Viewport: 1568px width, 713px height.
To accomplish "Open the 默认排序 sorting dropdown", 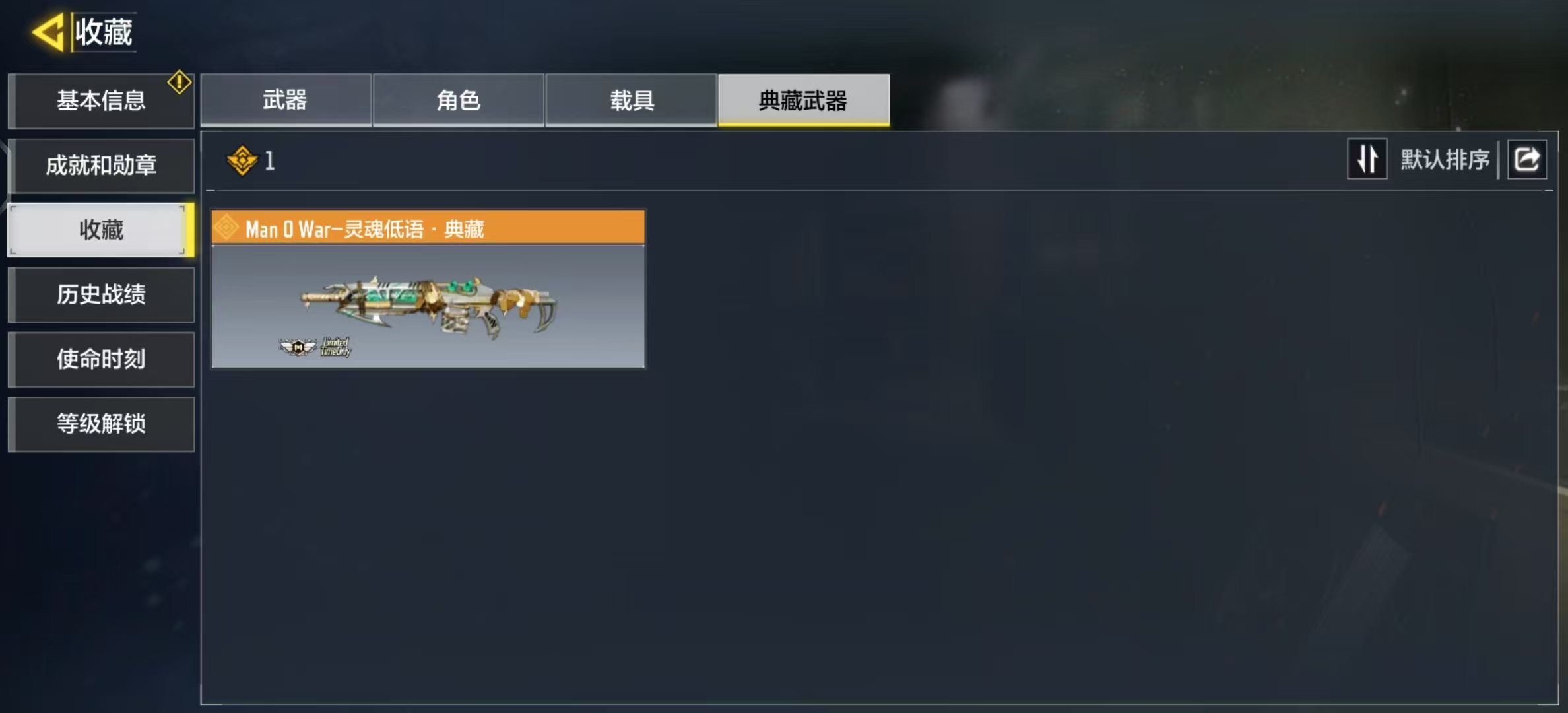I will tap(1445, 159).
